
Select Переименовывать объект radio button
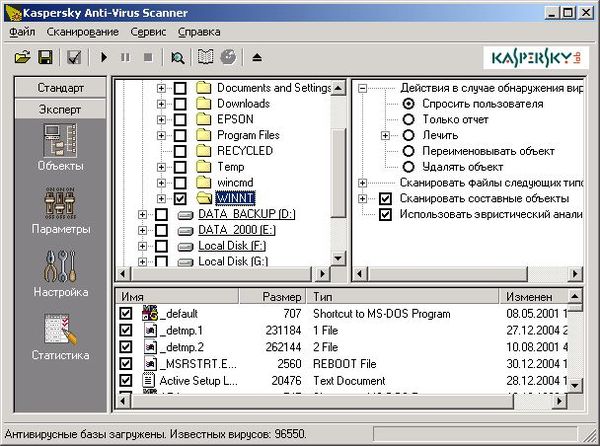(408, 151)
